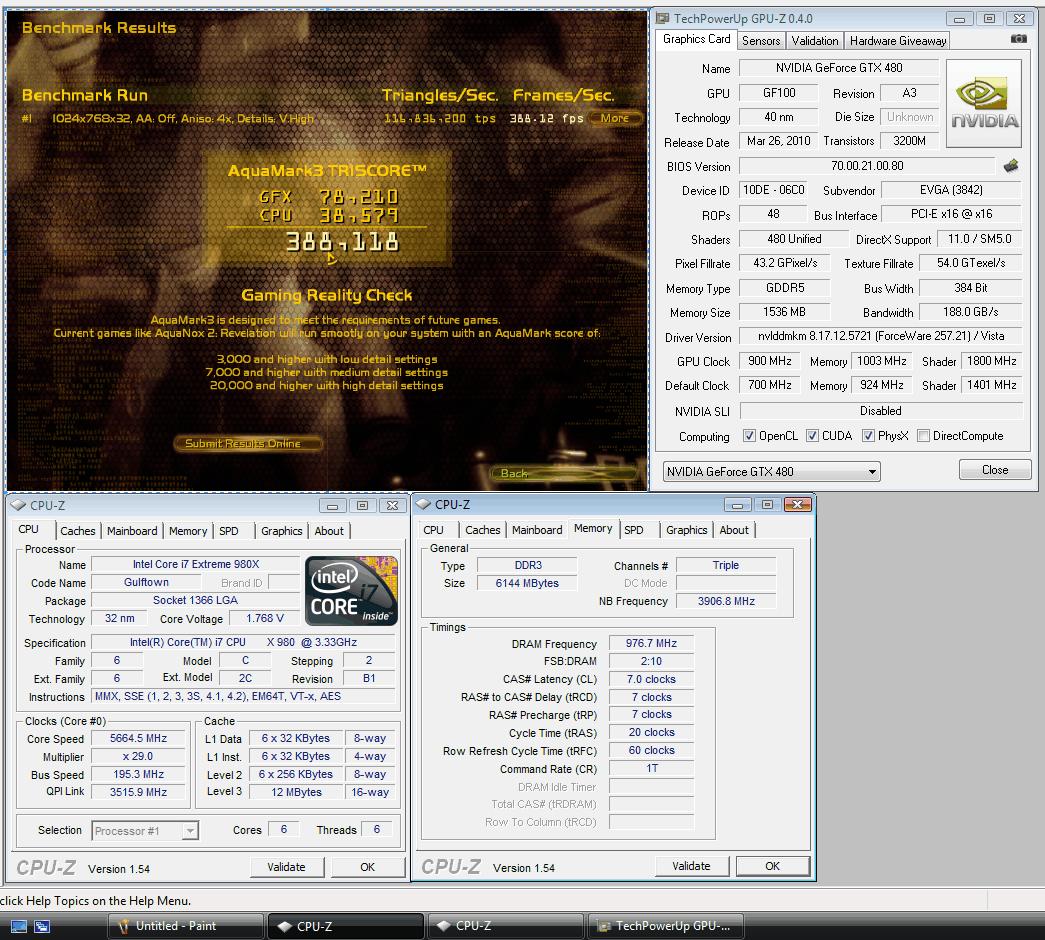
Task: Open the first CPU-Z taskbar button
Action: [345, 926]
